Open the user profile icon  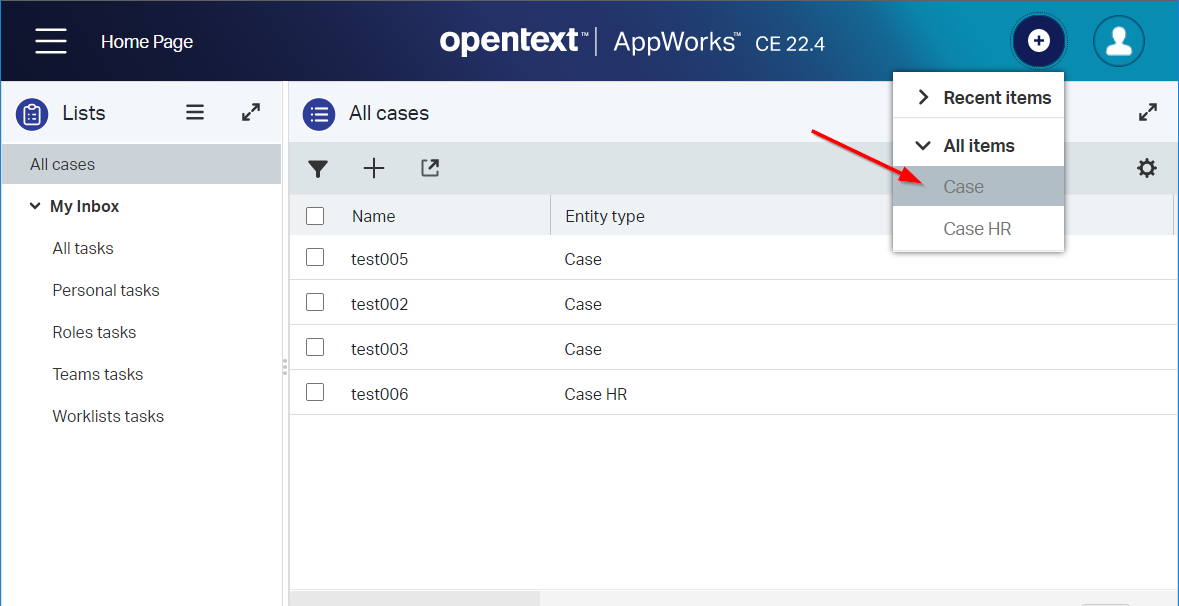(x=1118, y=41)
